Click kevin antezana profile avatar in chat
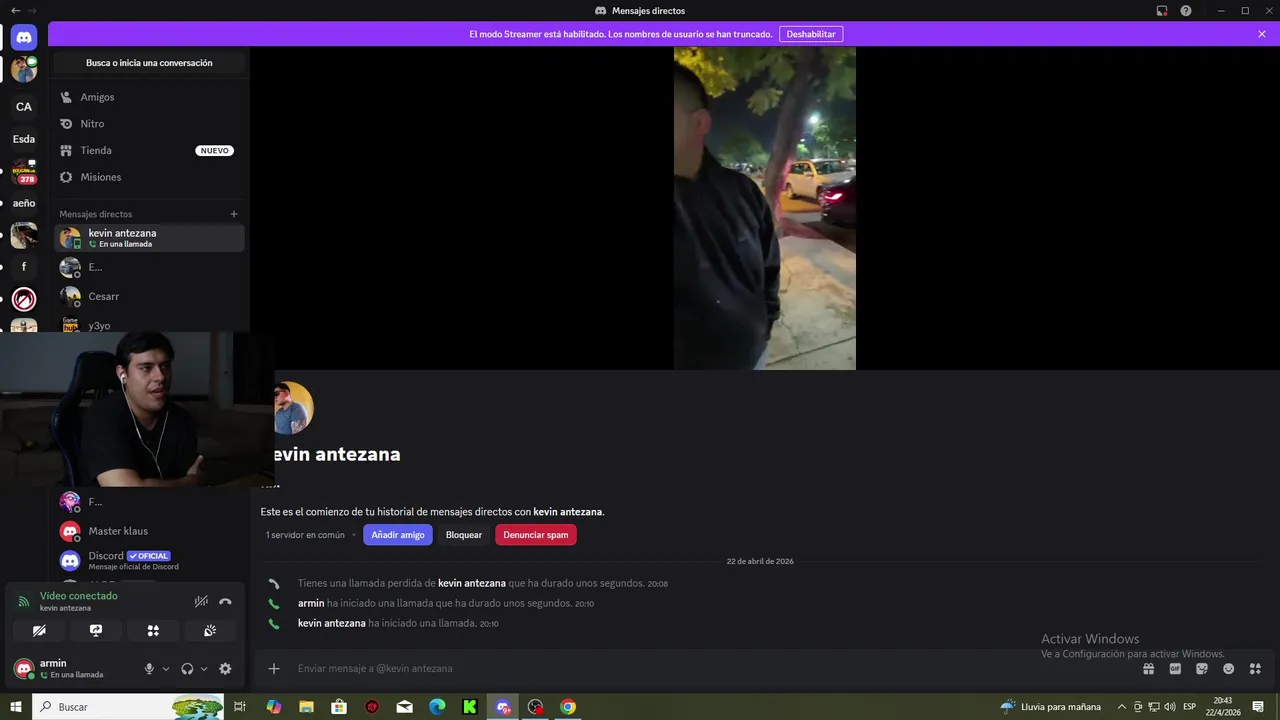Viewport: 1280px width, 720px height. [293, 408]
